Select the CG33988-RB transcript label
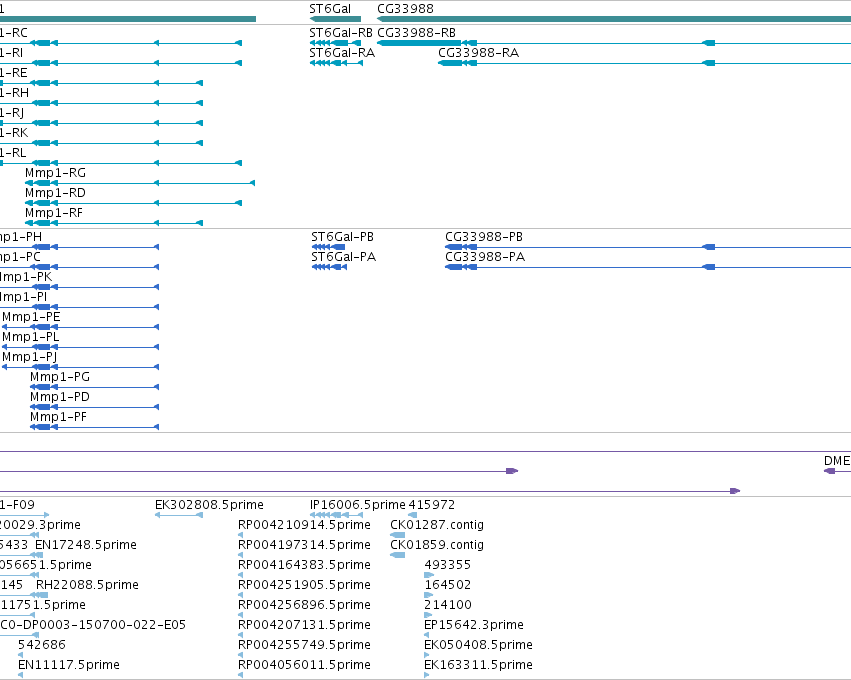Viewport: 851px width, 680px height. (x=416, y=33)
